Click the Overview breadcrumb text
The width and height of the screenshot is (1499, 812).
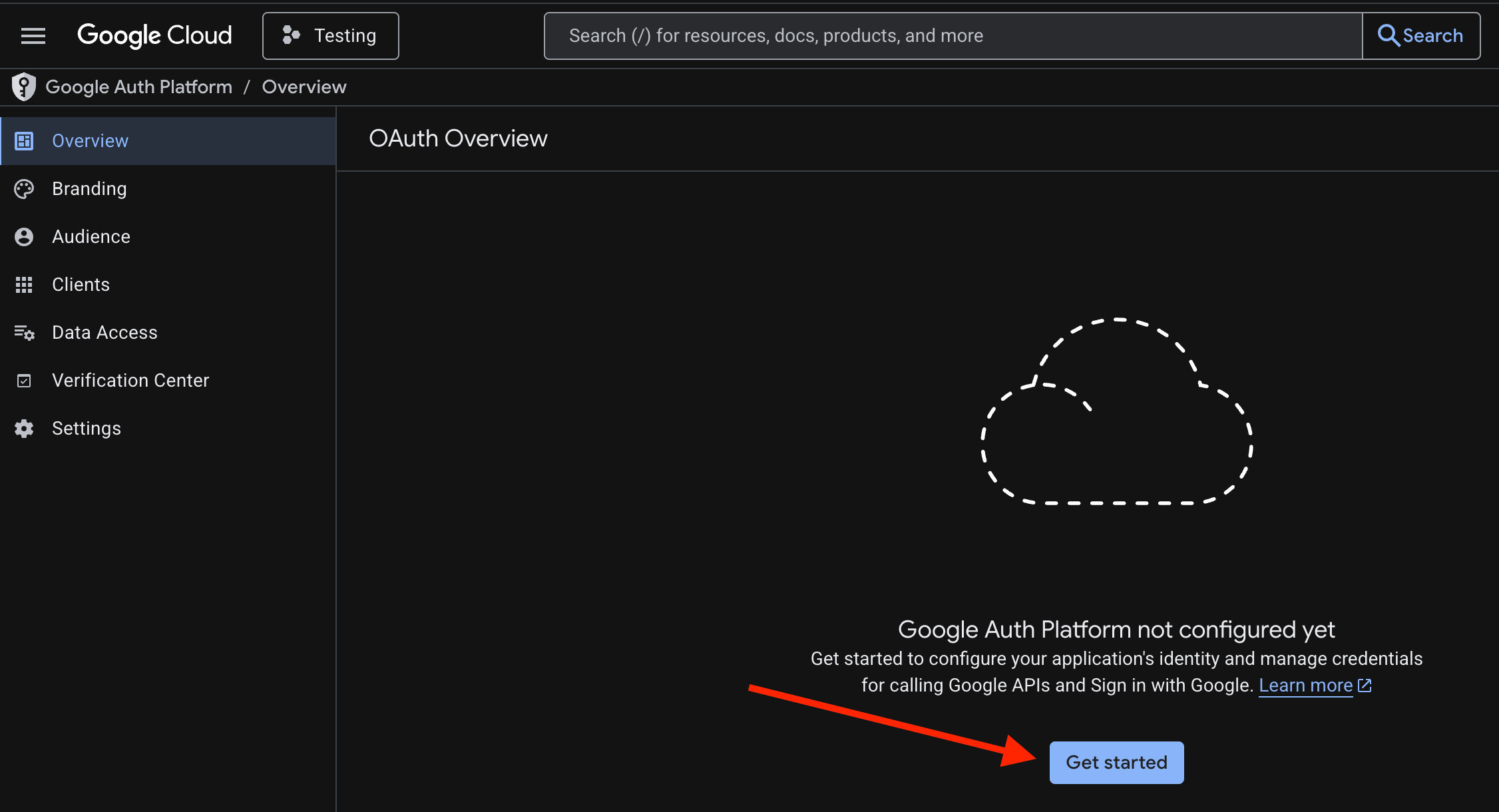304,87
